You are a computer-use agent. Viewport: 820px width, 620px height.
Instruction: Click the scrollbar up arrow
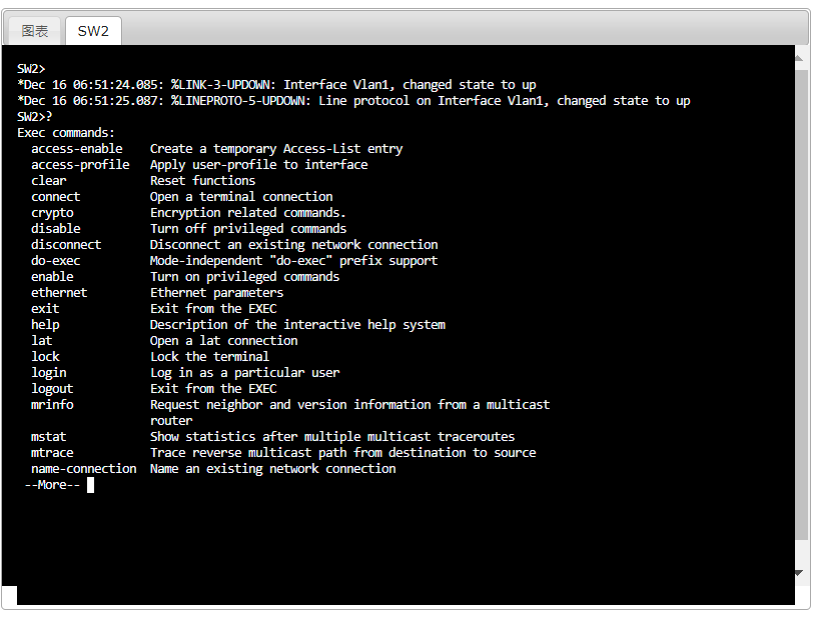(799, 59)
